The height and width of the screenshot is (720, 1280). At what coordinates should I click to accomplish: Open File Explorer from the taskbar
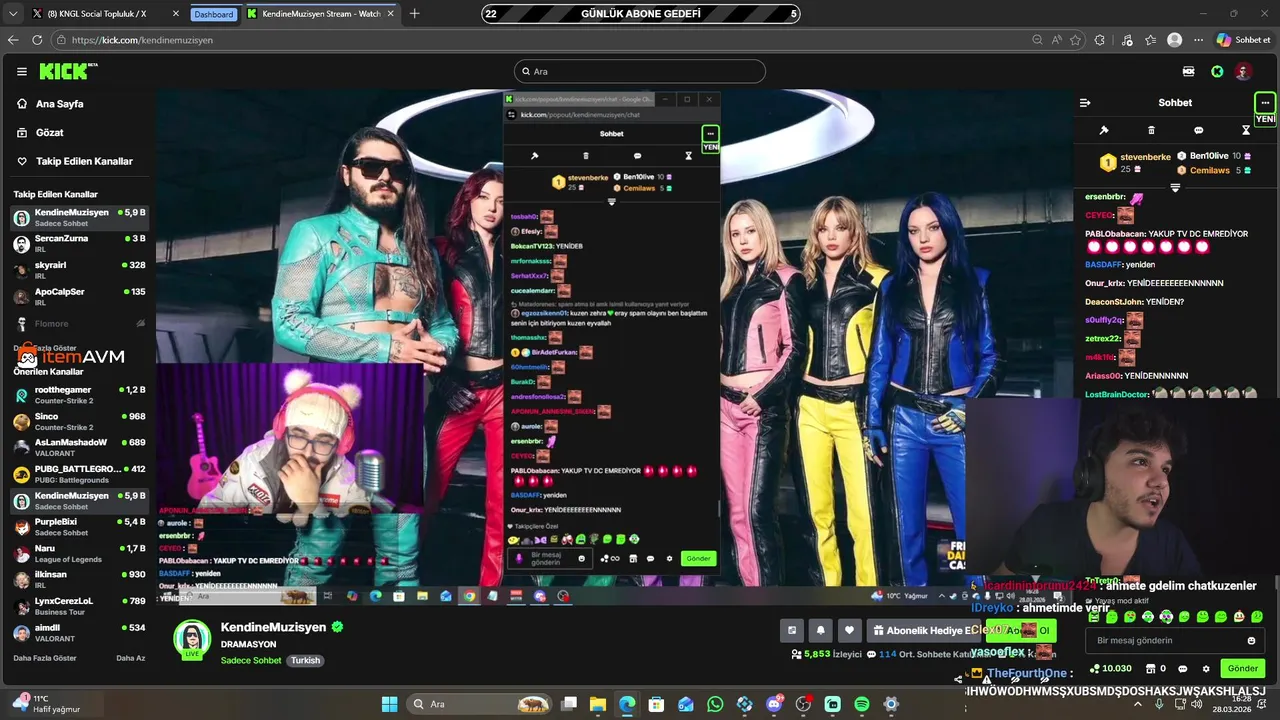[597, 704]
